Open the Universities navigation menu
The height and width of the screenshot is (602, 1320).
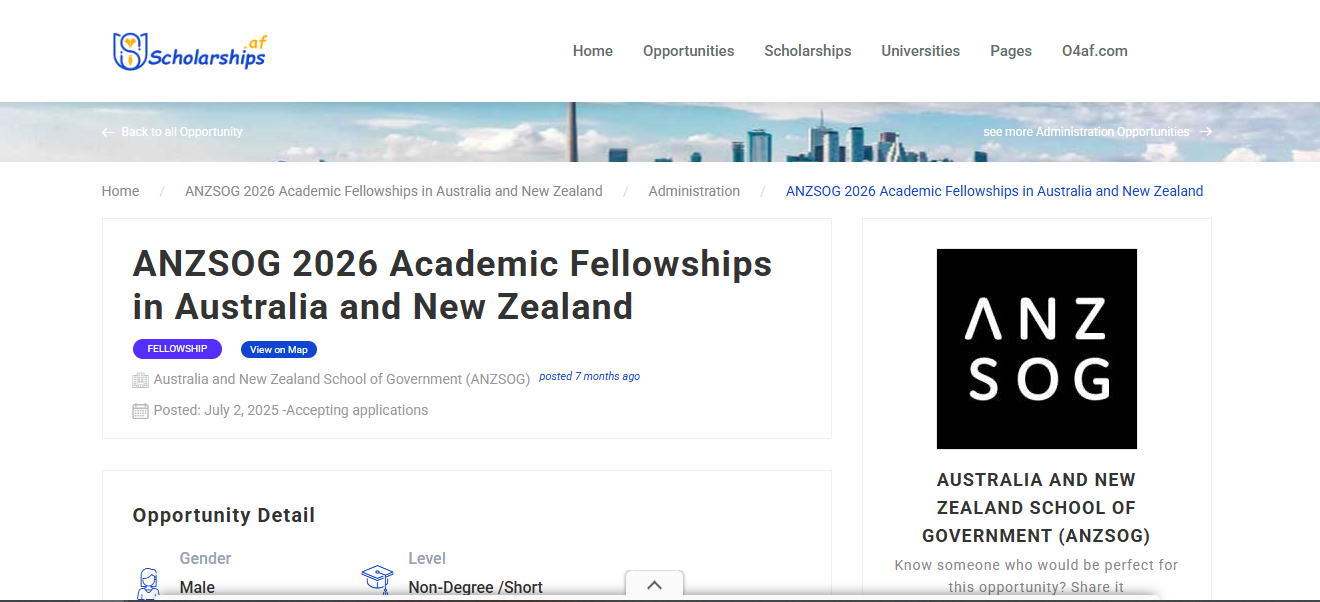pyautogui.click(x=920, y=51)
